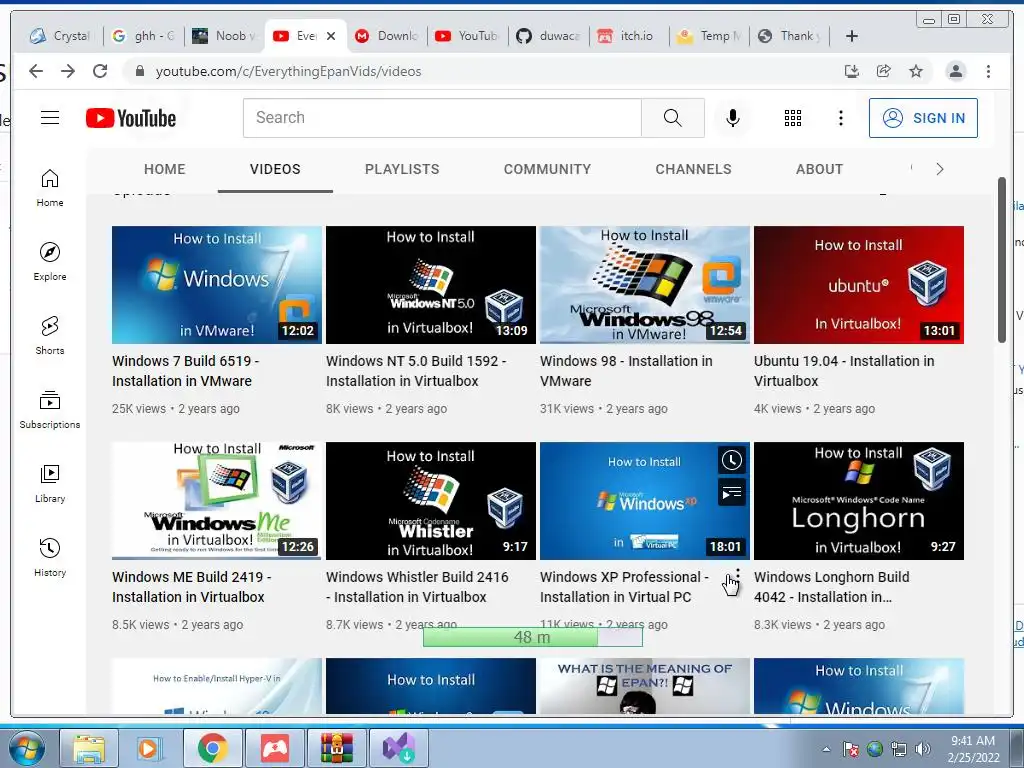1024x768 pixels.
Task: Click in the YouTube Search field
Action: (442, 118)
